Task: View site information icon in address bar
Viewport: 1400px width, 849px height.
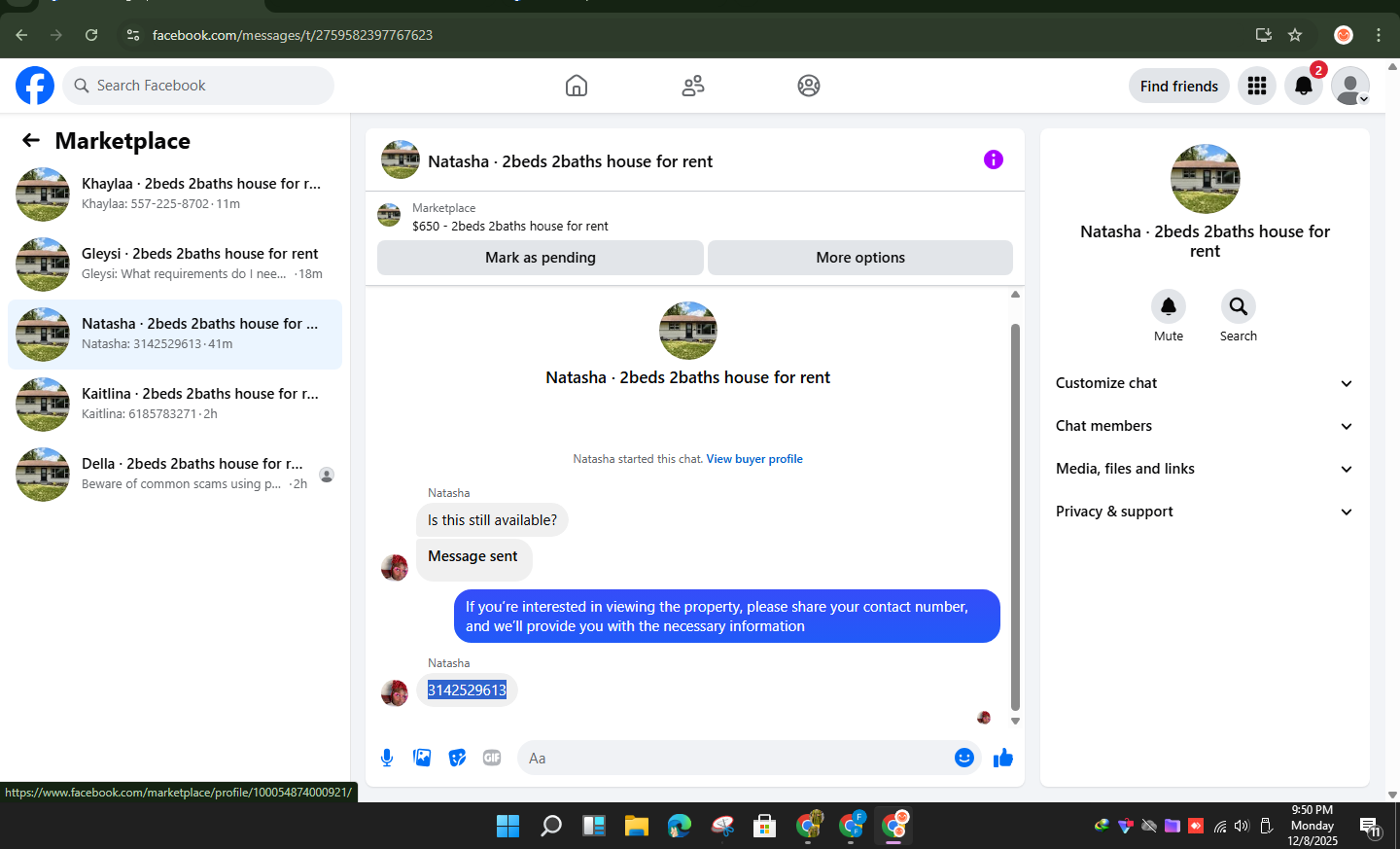Action: coord(133,35)
